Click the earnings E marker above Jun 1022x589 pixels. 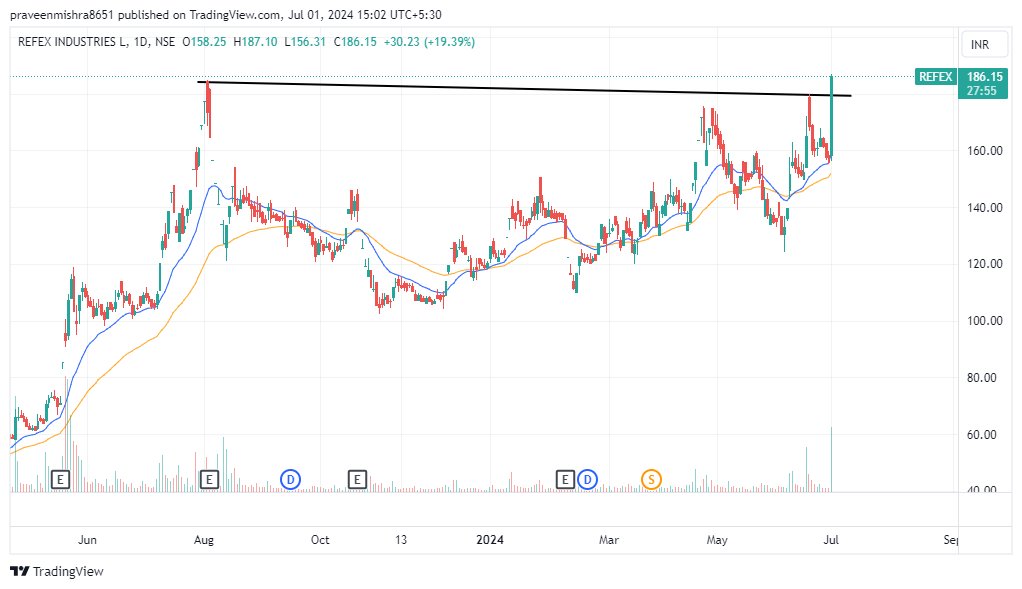coord(60,480)
